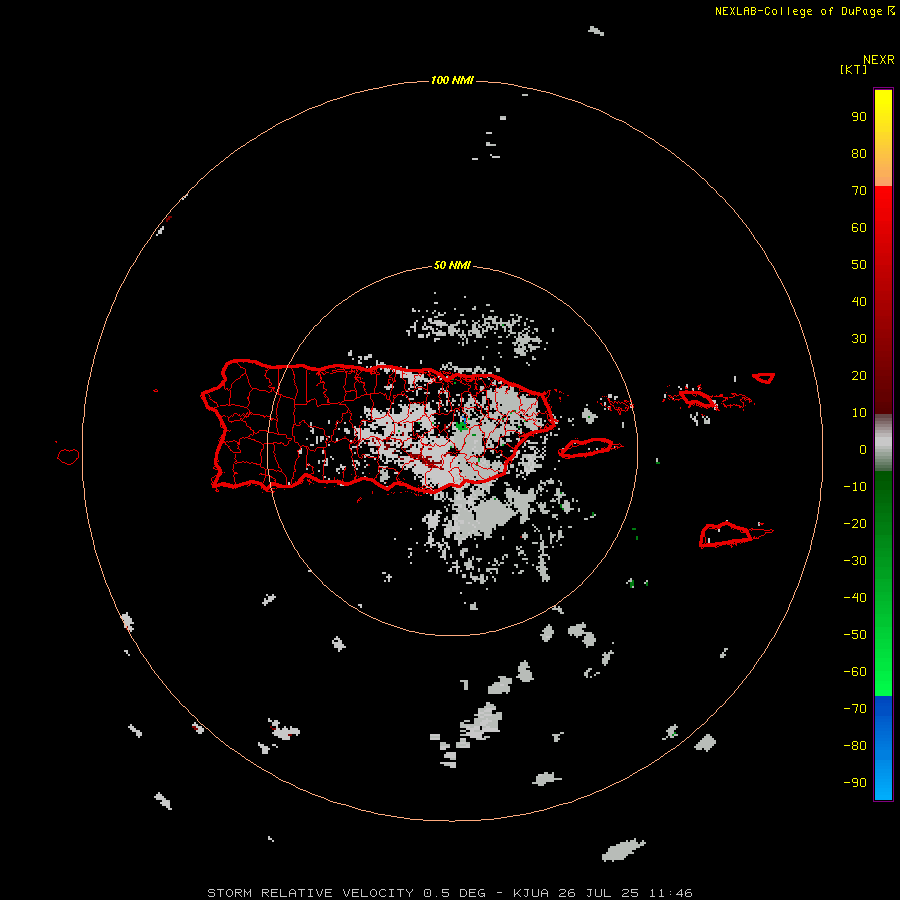The image size is (900, 900).
Task: Click the "KJUA" radar site identifier
Action: pyautogui.click(x=532, y=893)
